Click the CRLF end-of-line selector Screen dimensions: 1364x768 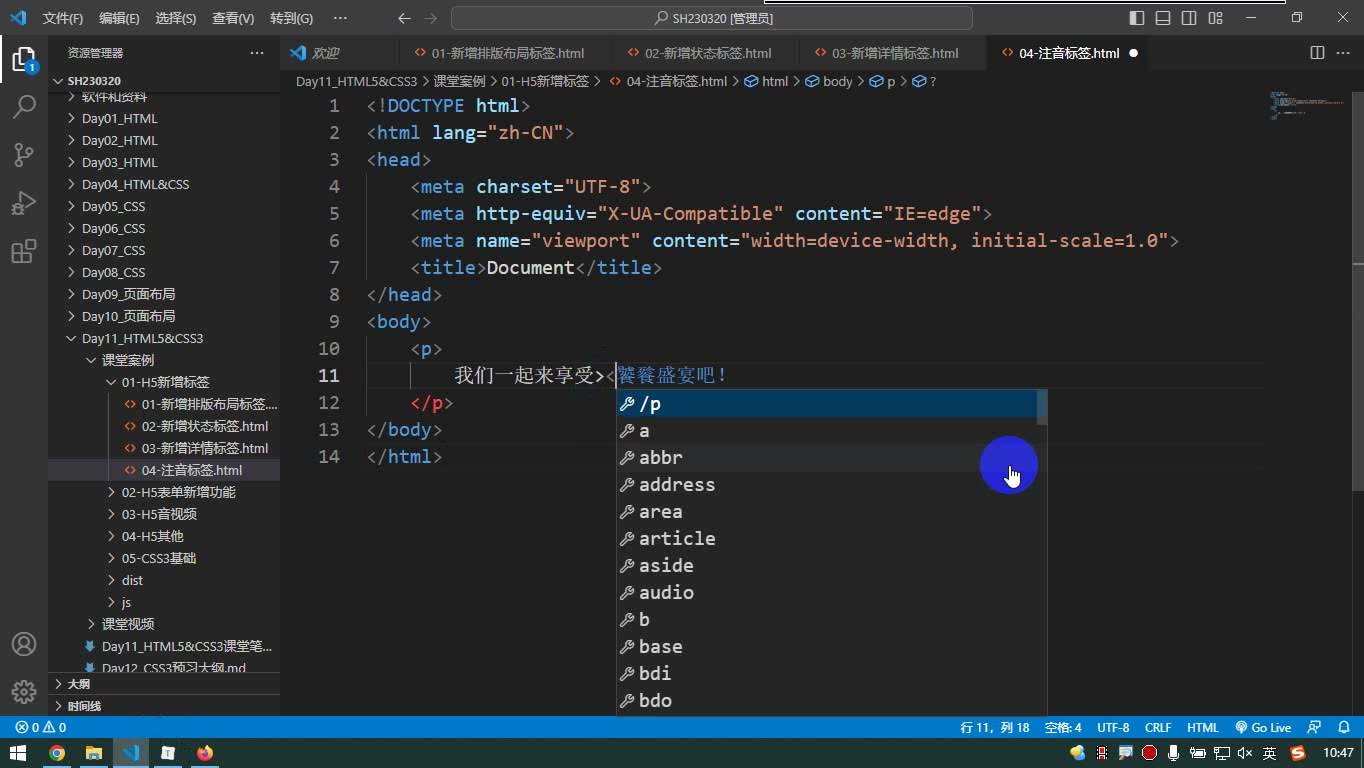1158,728
